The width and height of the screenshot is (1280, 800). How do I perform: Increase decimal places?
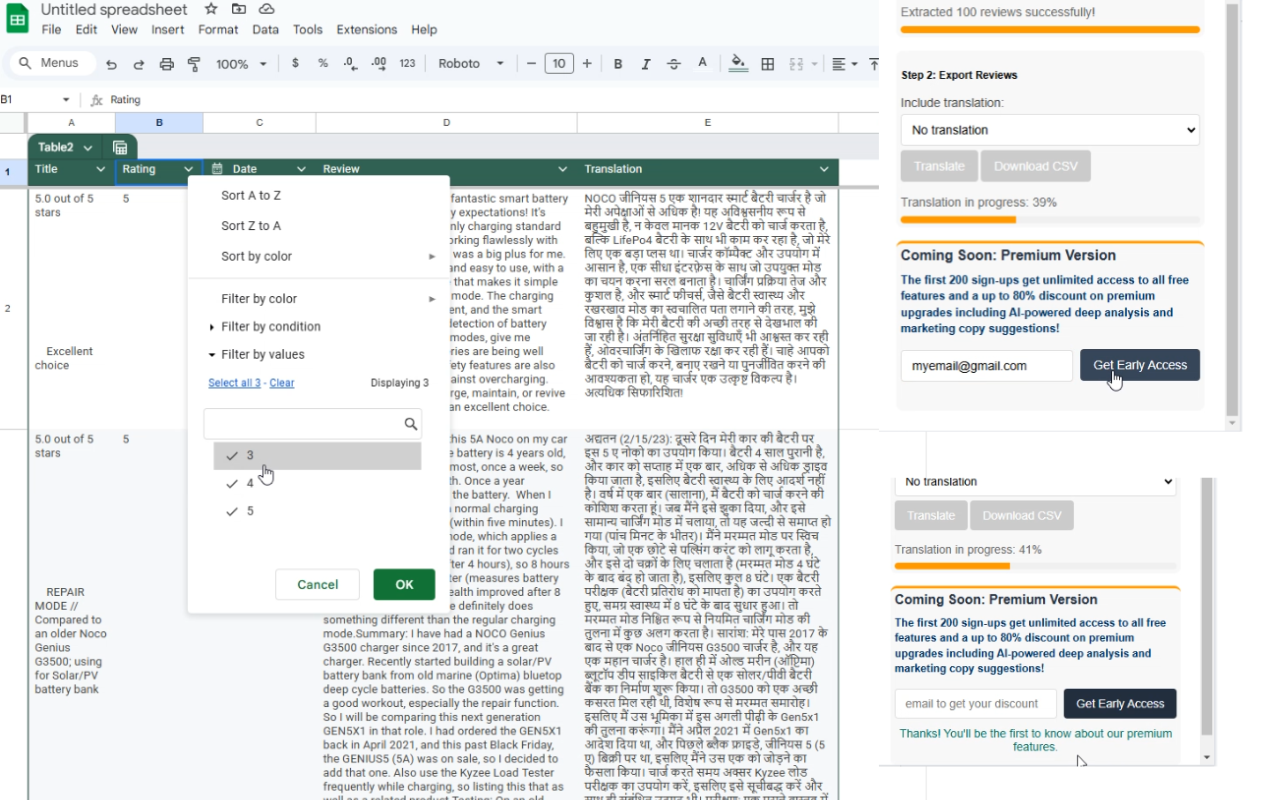pyautogui.click(x=379, y=64)
